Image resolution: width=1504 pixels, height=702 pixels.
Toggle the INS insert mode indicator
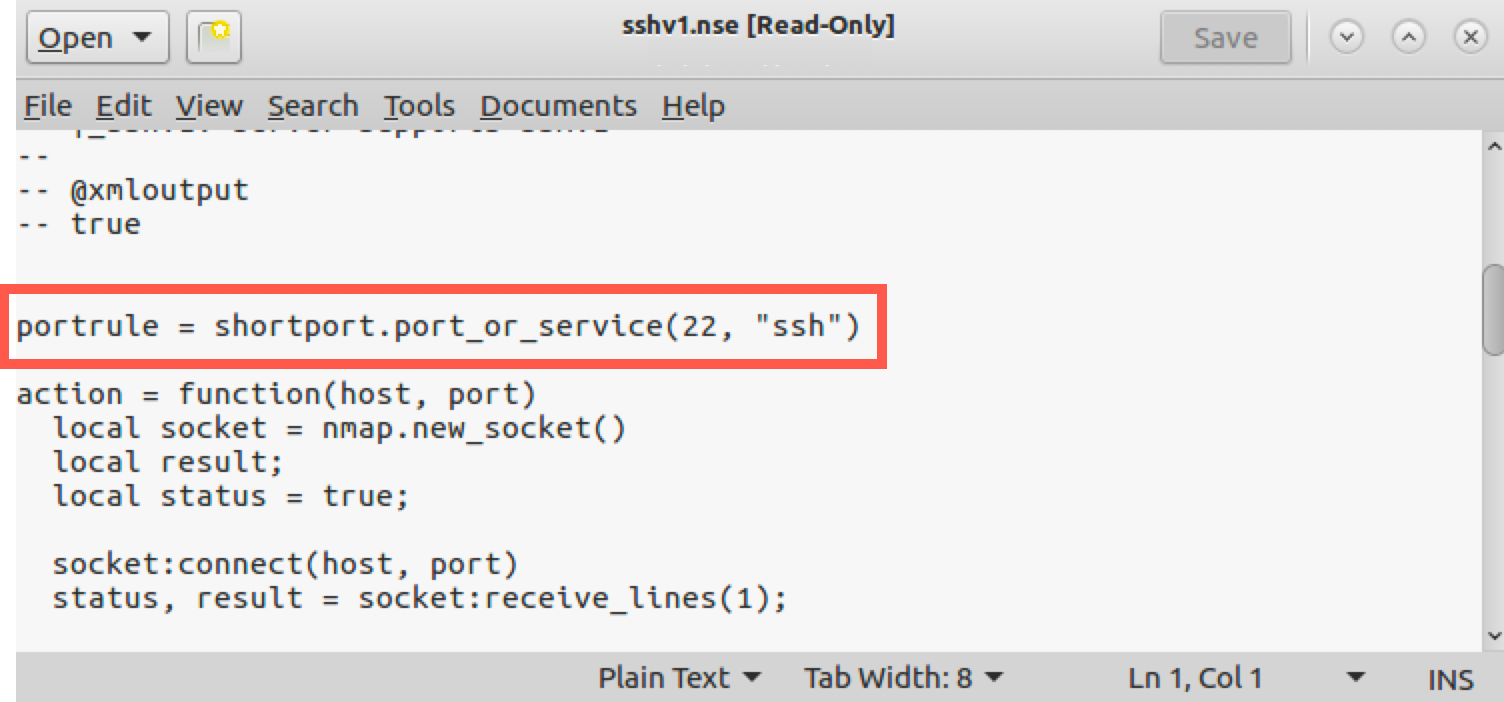[1450, 680]
